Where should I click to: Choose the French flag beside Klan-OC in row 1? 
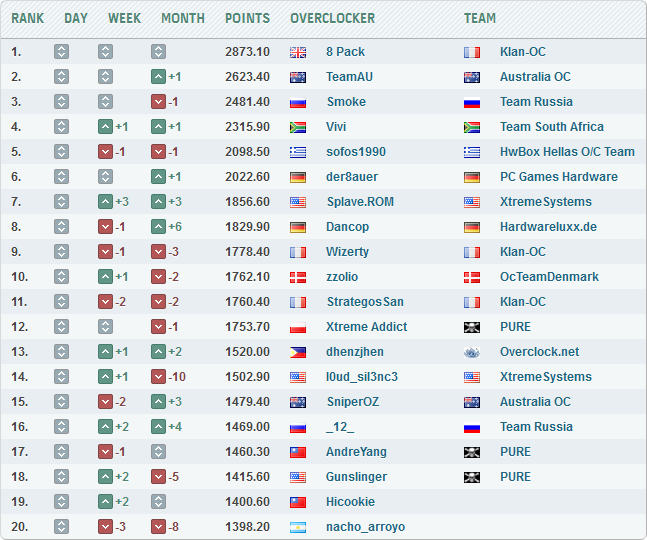(472, 52)
